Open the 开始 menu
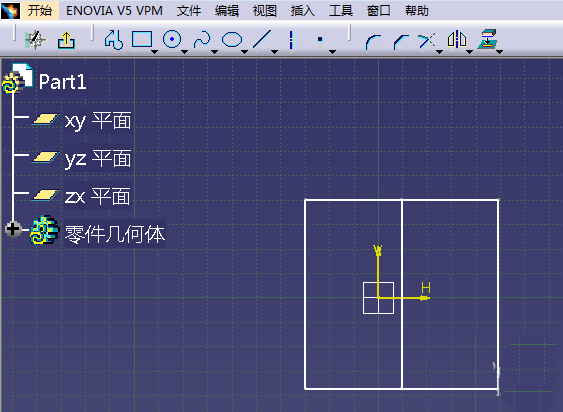This screenshot has width=563, height=412. (x=40, y=10)
